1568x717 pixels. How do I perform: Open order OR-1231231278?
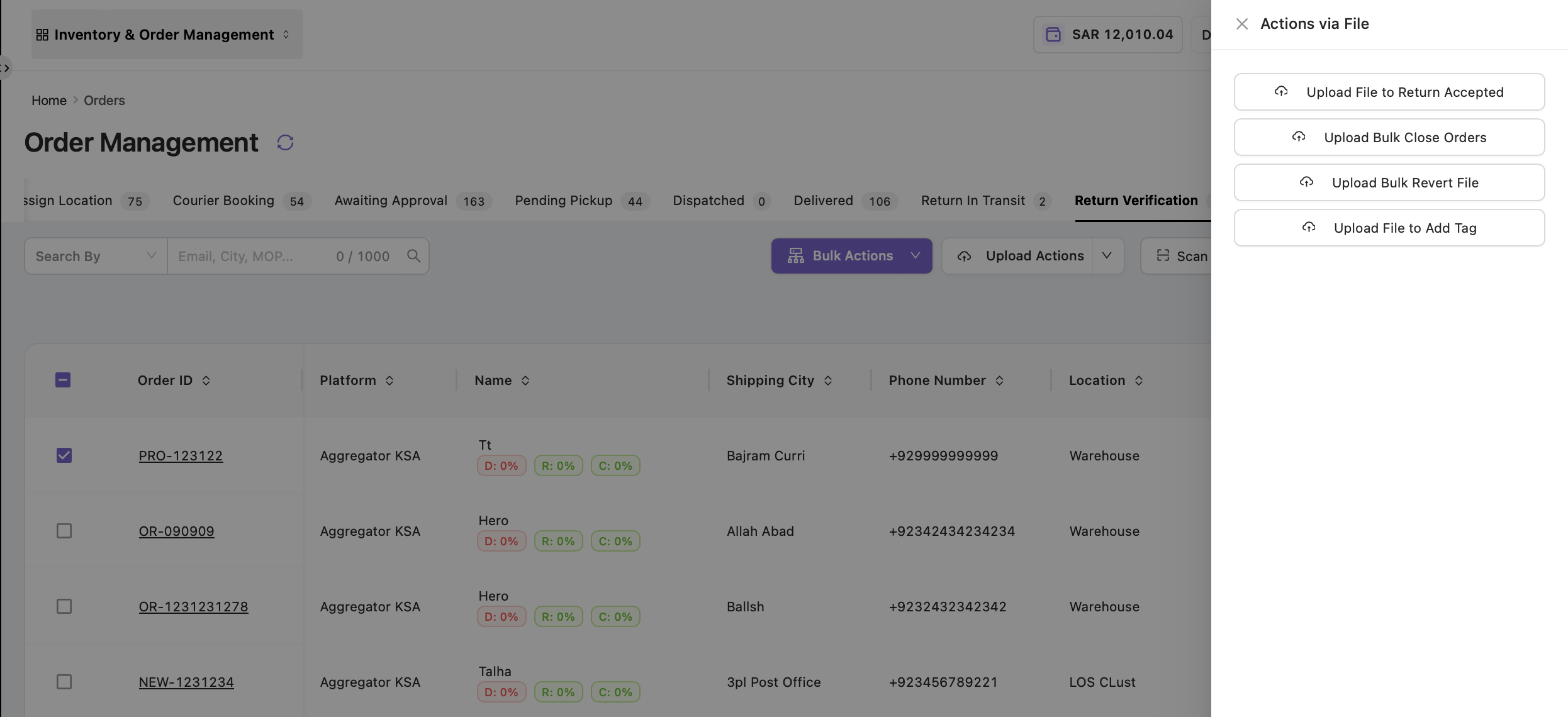click(193, 607)
